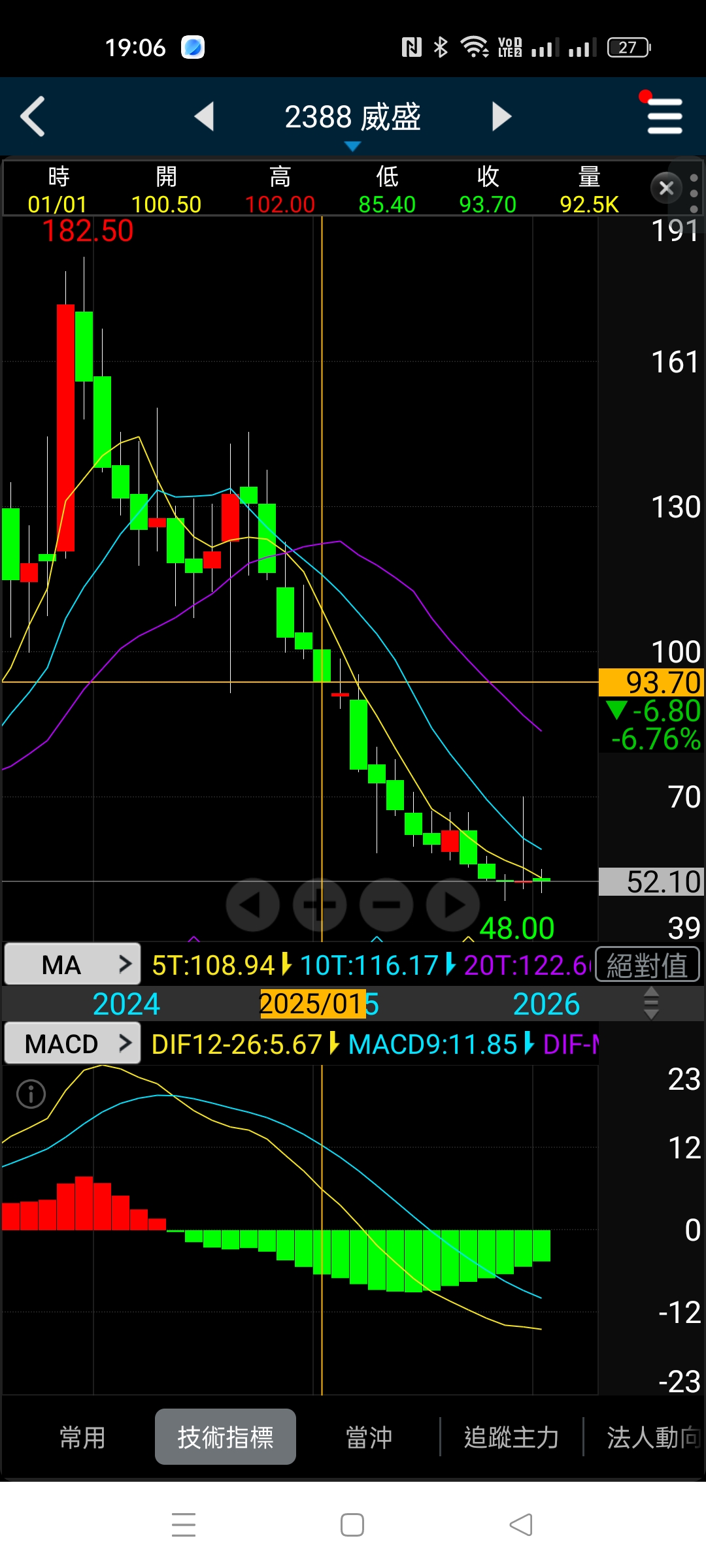Zoom out chart with minus button

(386, 905)
